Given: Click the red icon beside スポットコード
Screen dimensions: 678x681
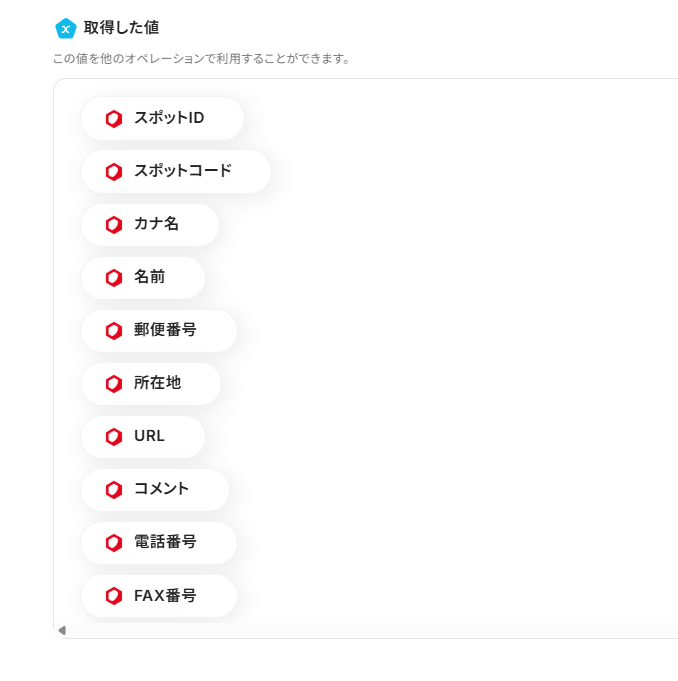Looking at the screenshot, I should [114, 172].
